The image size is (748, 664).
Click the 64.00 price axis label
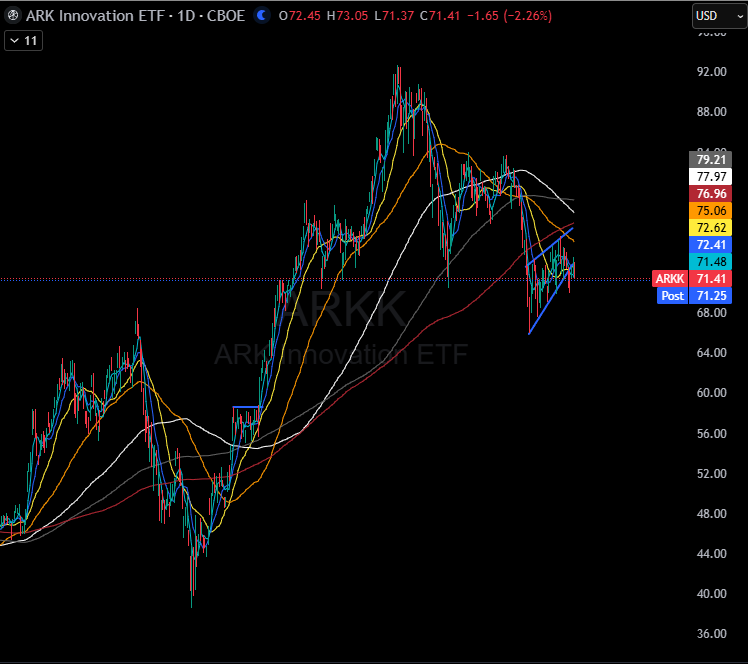point(711,353)
